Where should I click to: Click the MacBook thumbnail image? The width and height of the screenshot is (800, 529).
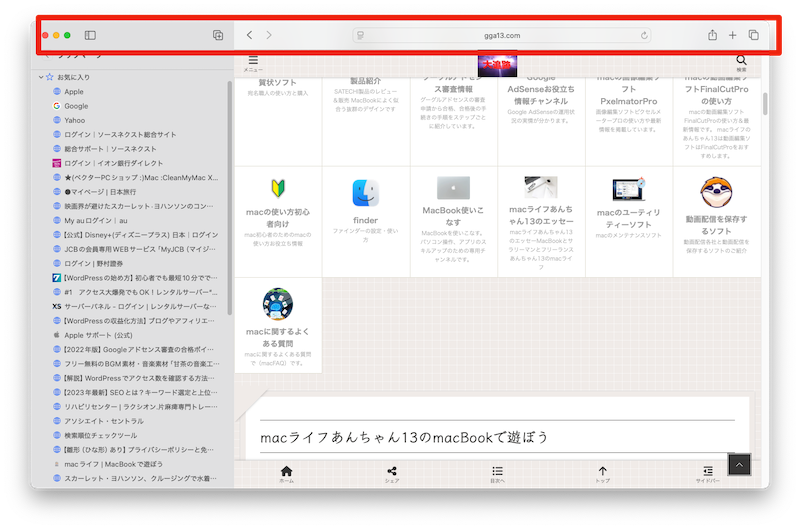(x=454, y=188)
